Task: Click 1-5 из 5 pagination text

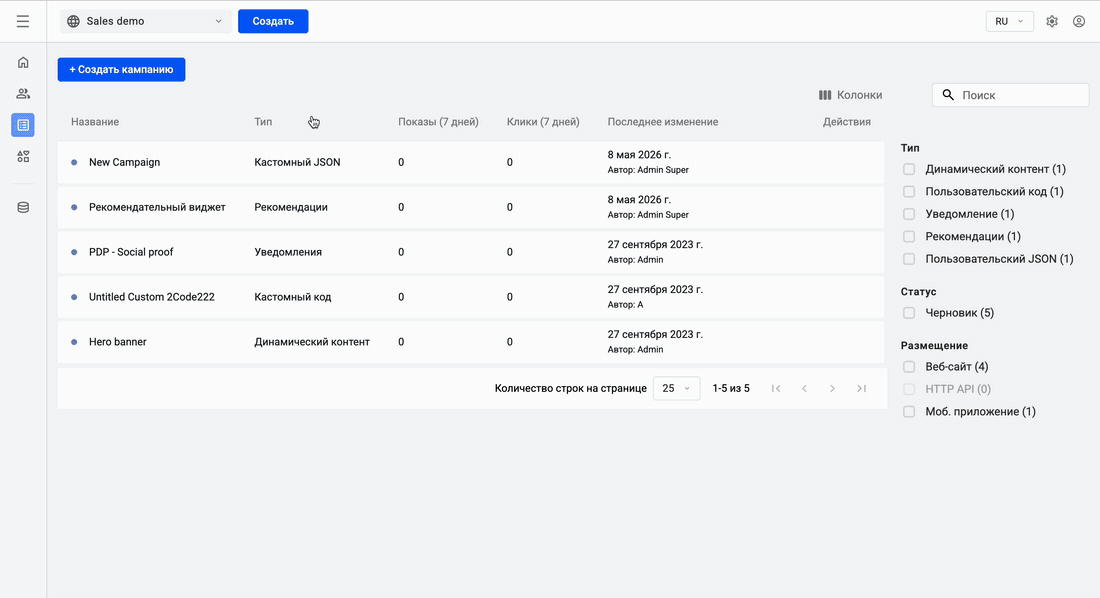Action: tap(731, 388)
